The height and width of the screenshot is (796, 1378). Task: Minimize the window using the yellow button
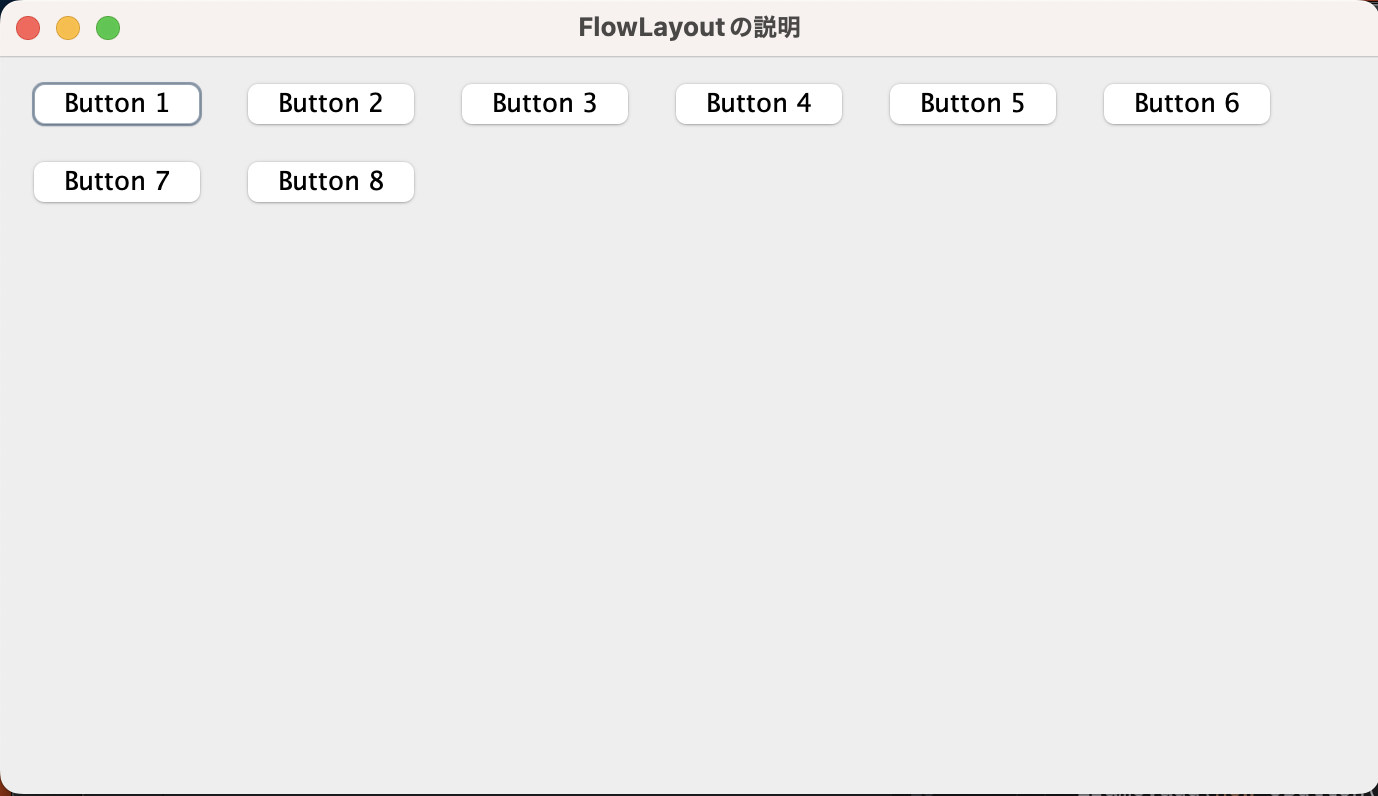[68, 29]
